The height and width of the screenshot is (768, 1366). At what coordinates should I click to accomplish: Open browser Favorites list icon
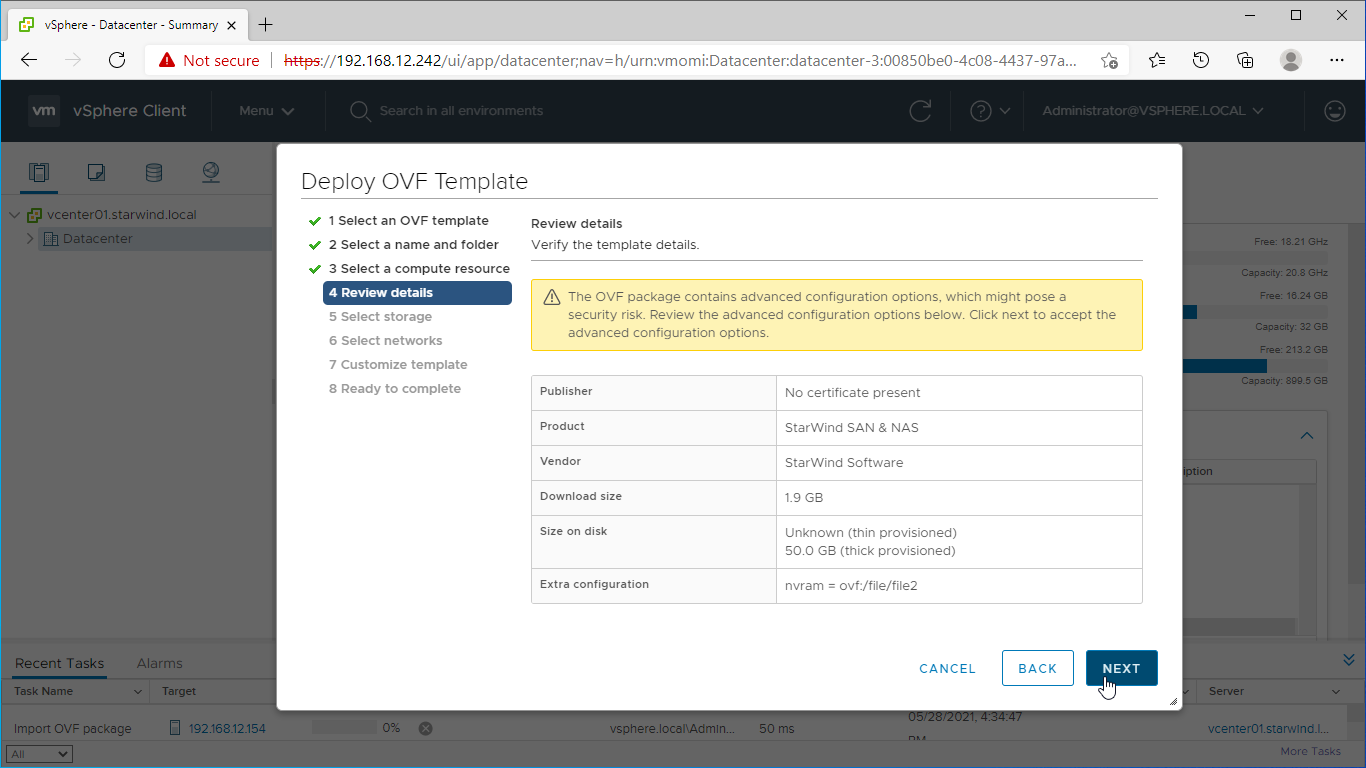(1157, 60)
